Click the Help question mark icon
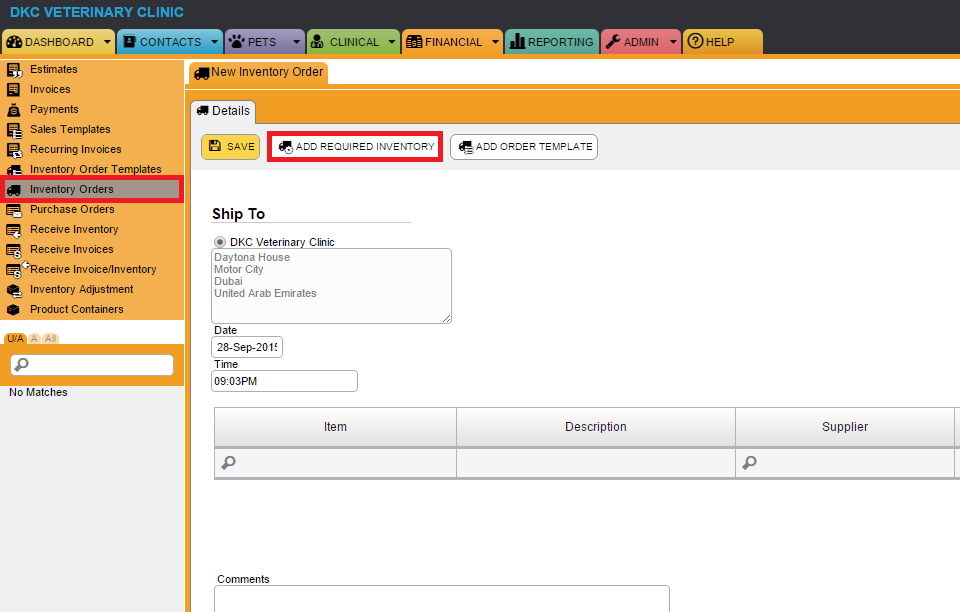The width and height of the screenshot is (960, 612). click(x=695, y=41)
